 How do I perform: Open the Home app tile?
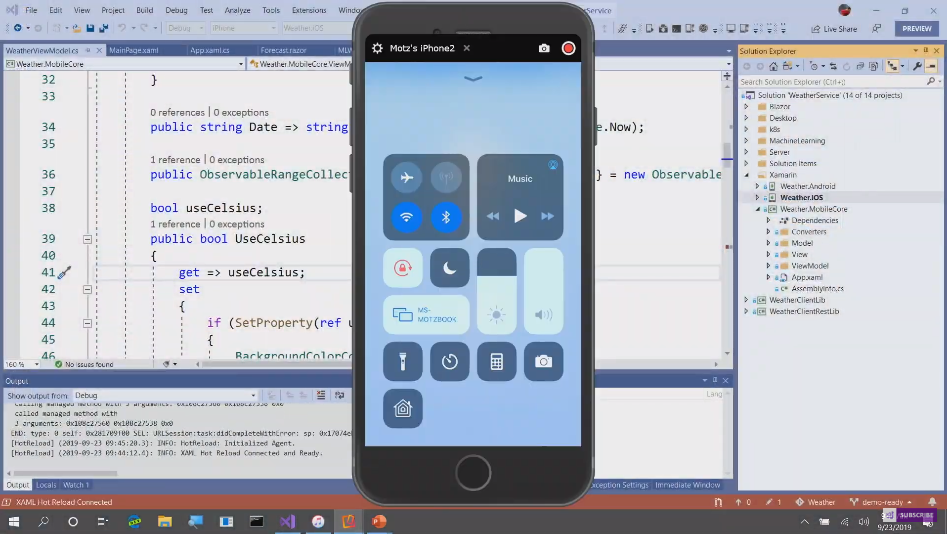(403, 409)
